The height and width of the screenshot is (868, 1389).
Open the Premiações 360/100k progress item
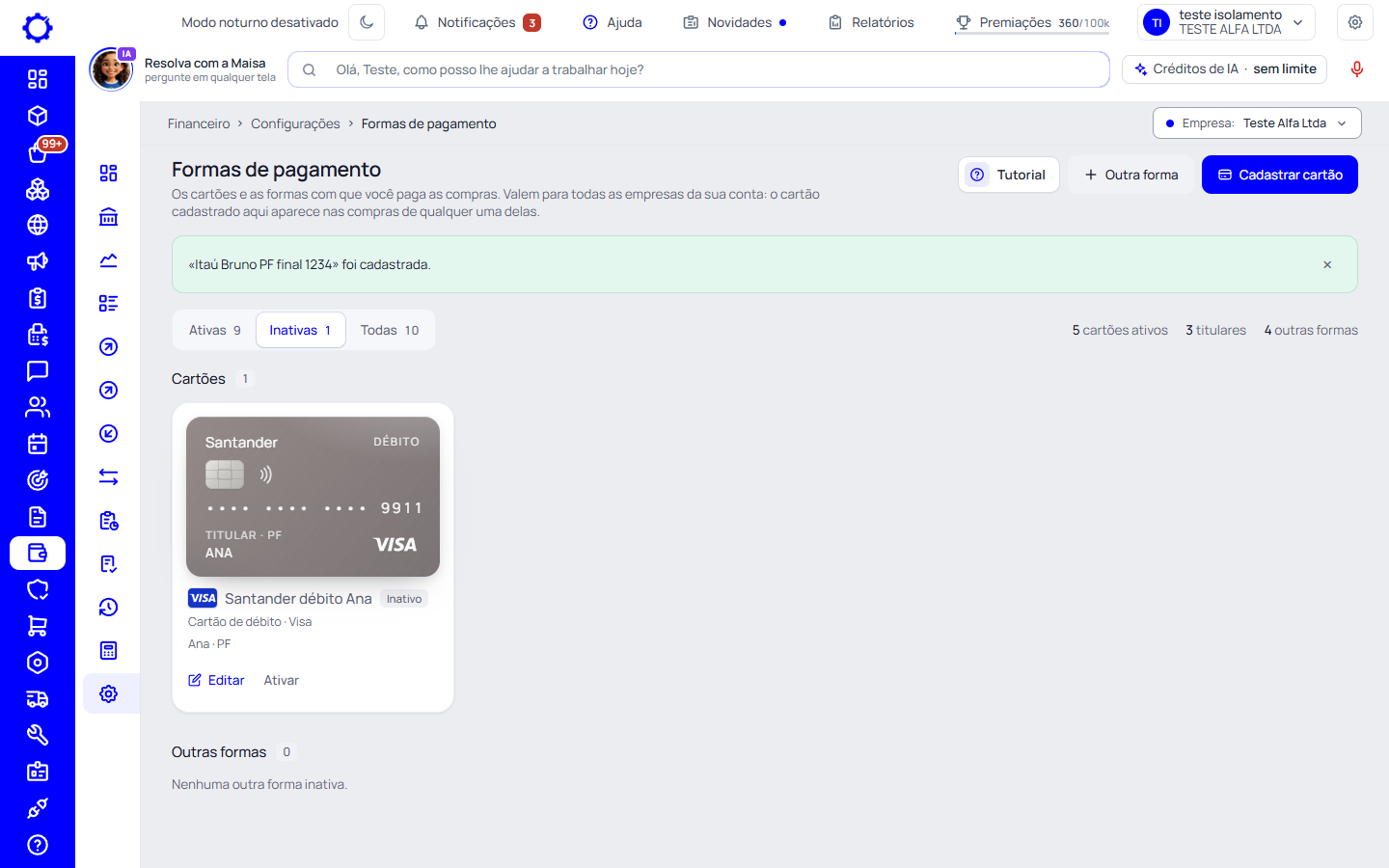[1032, 22]
